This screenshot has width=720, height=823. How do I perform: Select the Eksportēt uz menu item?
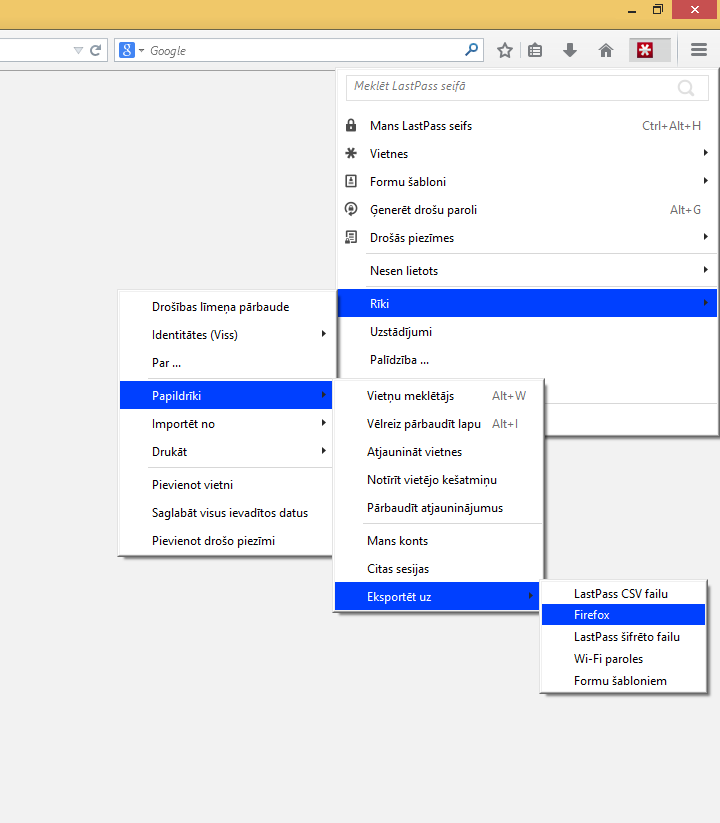coord(438,596)
